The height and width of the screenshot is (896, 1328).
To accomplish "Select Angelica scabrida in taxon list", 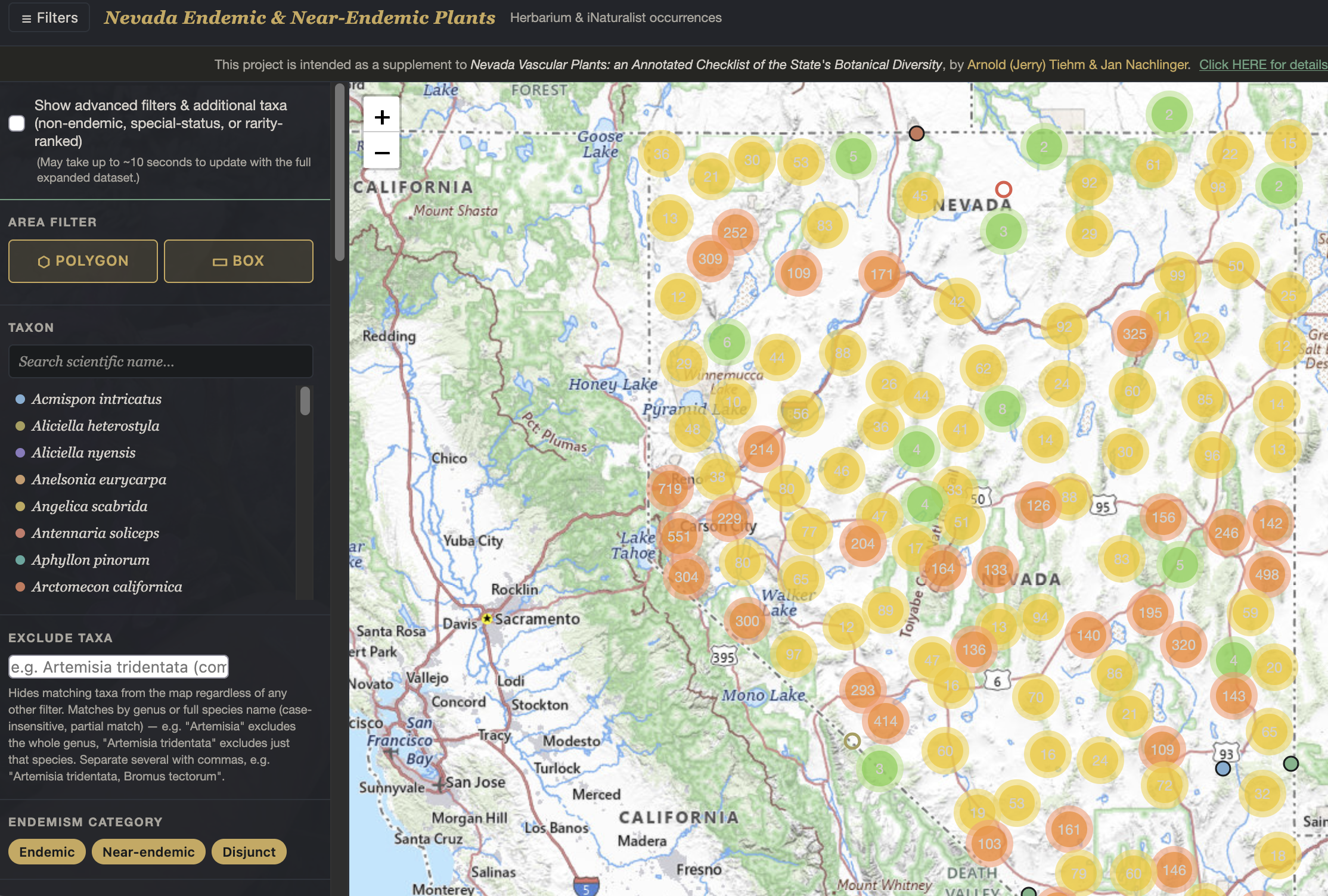I will pos(89,506).
